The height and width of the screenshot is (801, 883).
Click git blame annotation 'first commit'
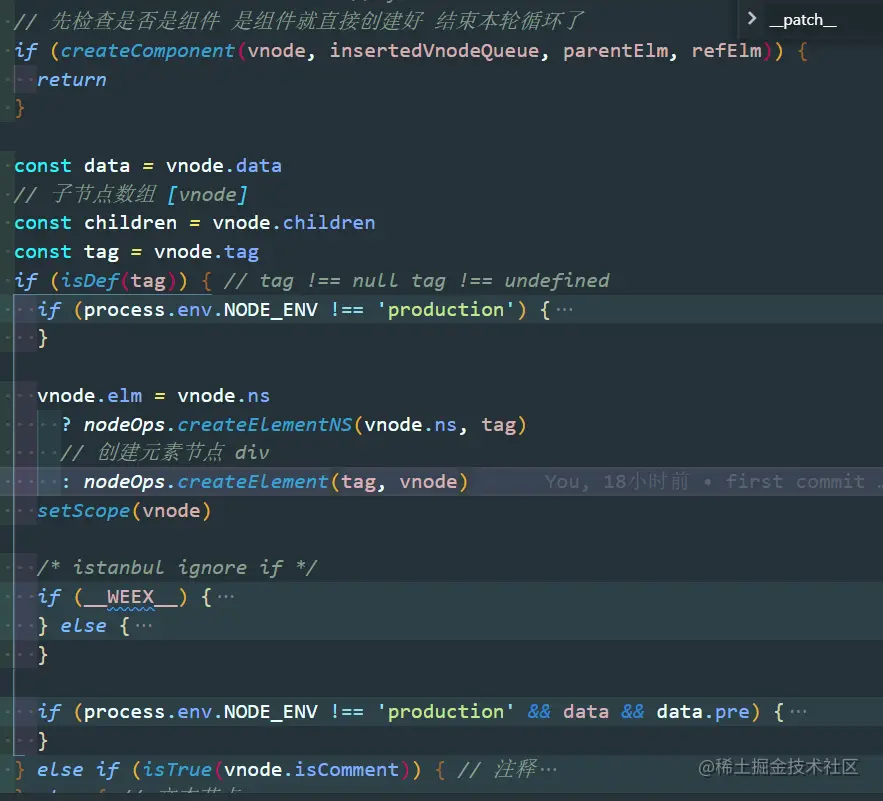tap(795, 482)
